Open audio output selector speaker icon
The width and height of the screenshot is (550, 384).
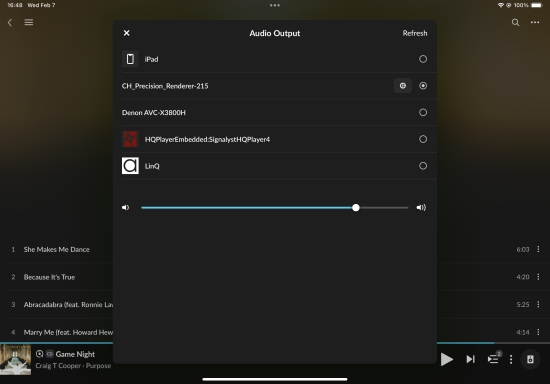tap(530, 359)
